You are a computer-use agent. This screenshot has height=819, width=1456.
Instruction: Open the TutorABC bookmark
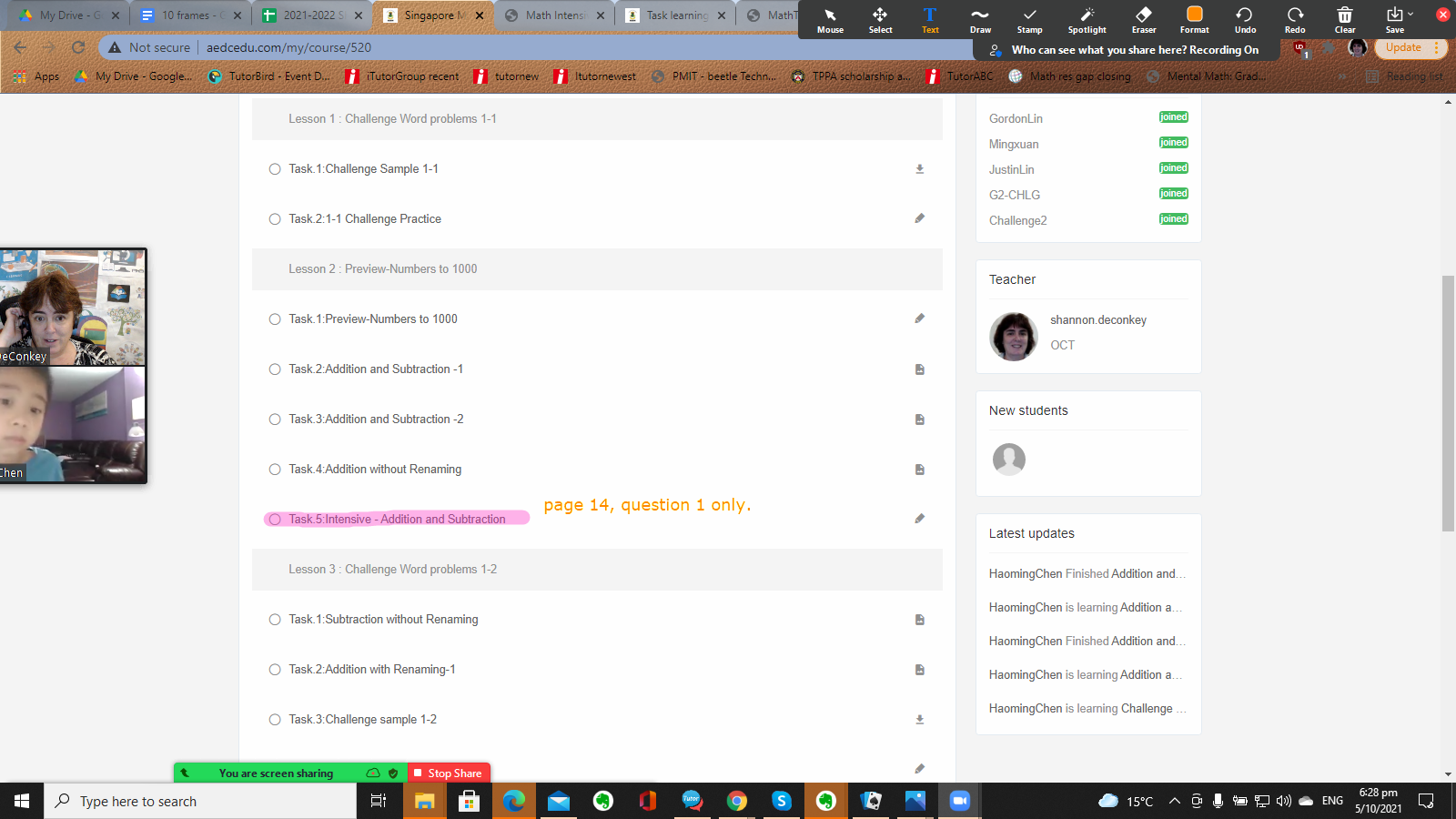pyautogui.click(x=960, y=76)
